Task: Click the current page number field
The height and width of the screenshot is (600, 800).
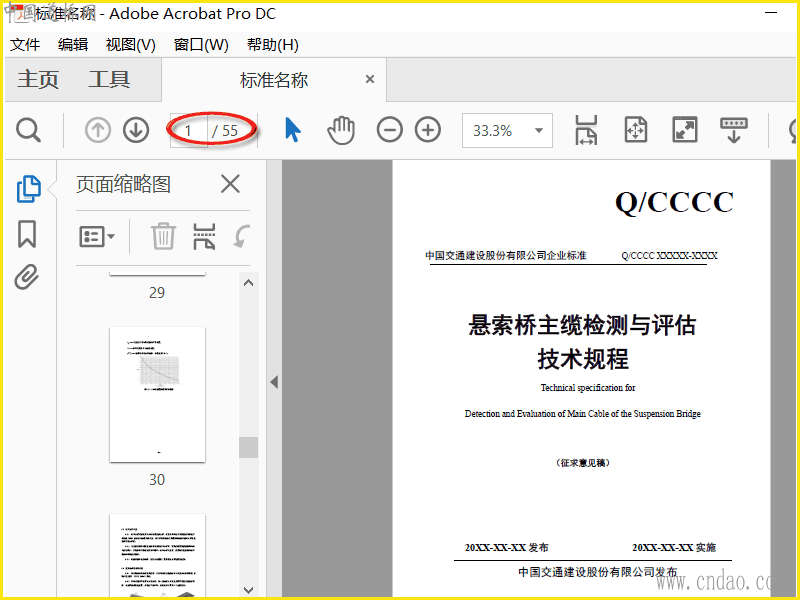Action: click(188, 131)
